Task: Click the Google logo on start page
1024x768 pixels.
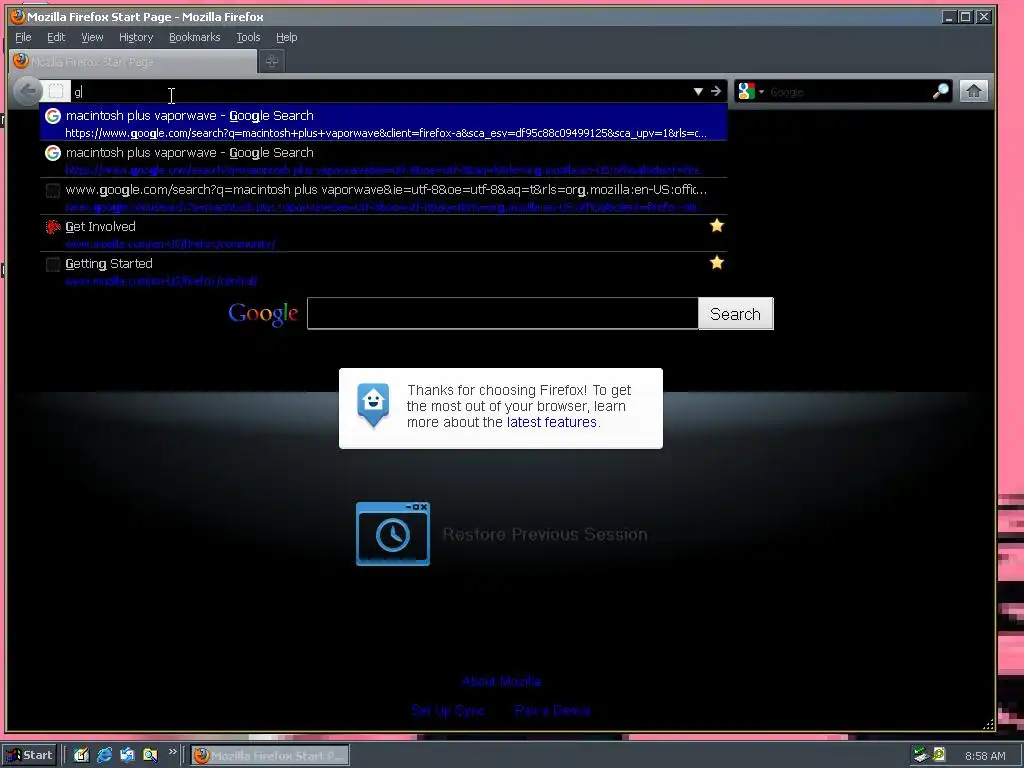Action: click(x=263, y=314)
